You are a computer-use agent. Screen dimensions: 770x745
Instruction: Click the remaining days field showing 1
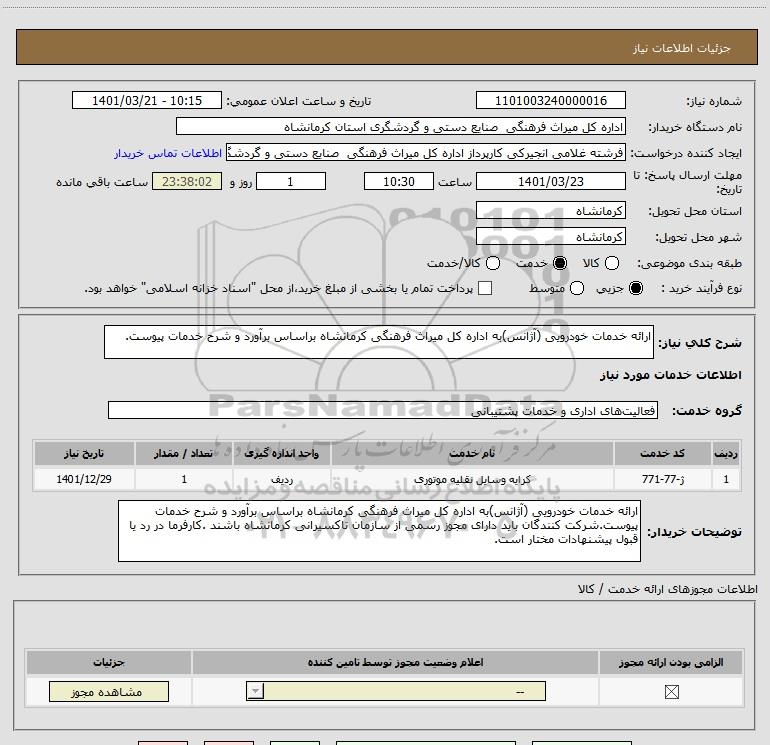click(x=291, y=181)
